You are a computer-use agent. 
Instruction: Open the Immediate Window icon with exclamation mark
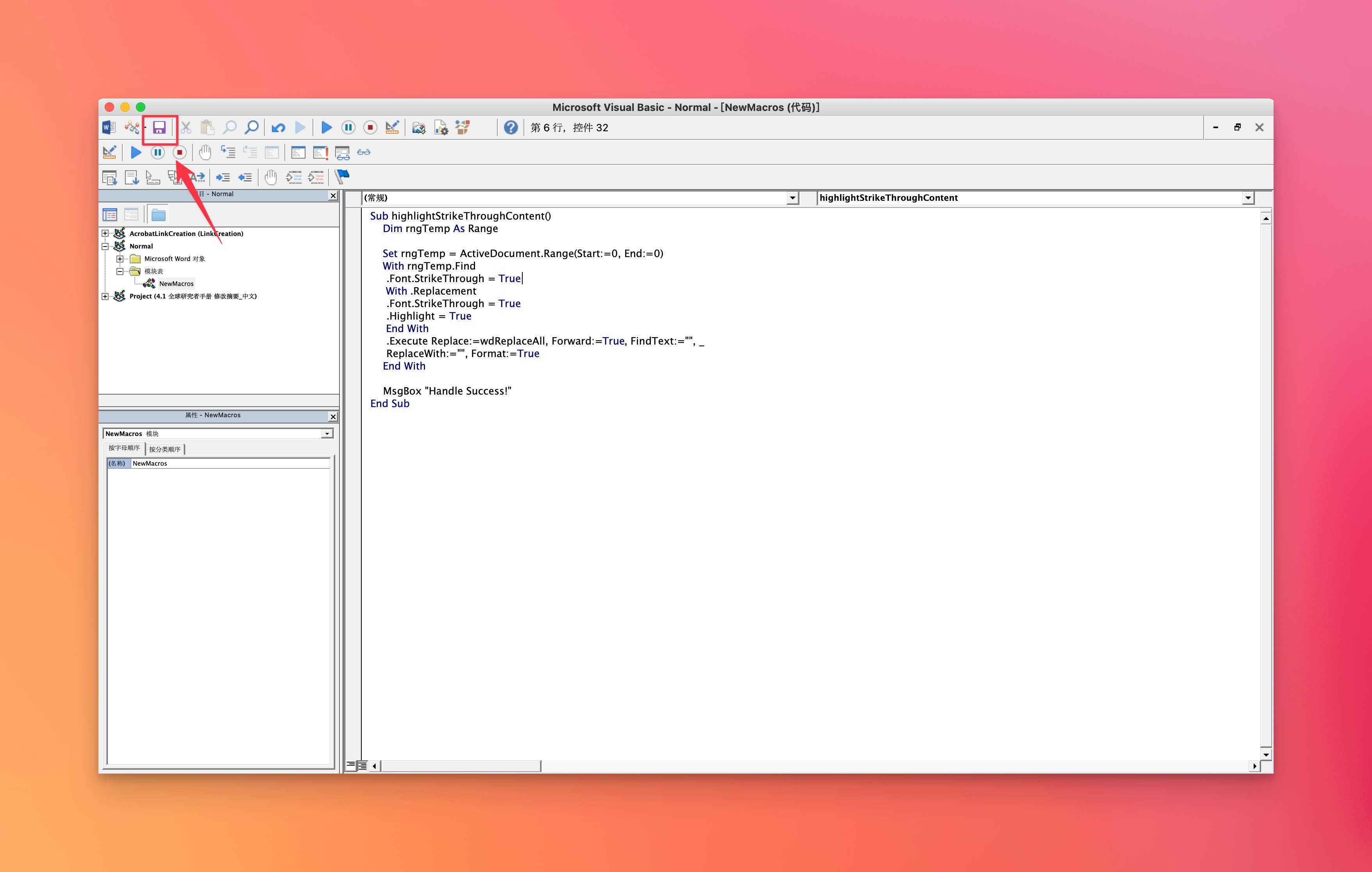(x=320, y=152)
